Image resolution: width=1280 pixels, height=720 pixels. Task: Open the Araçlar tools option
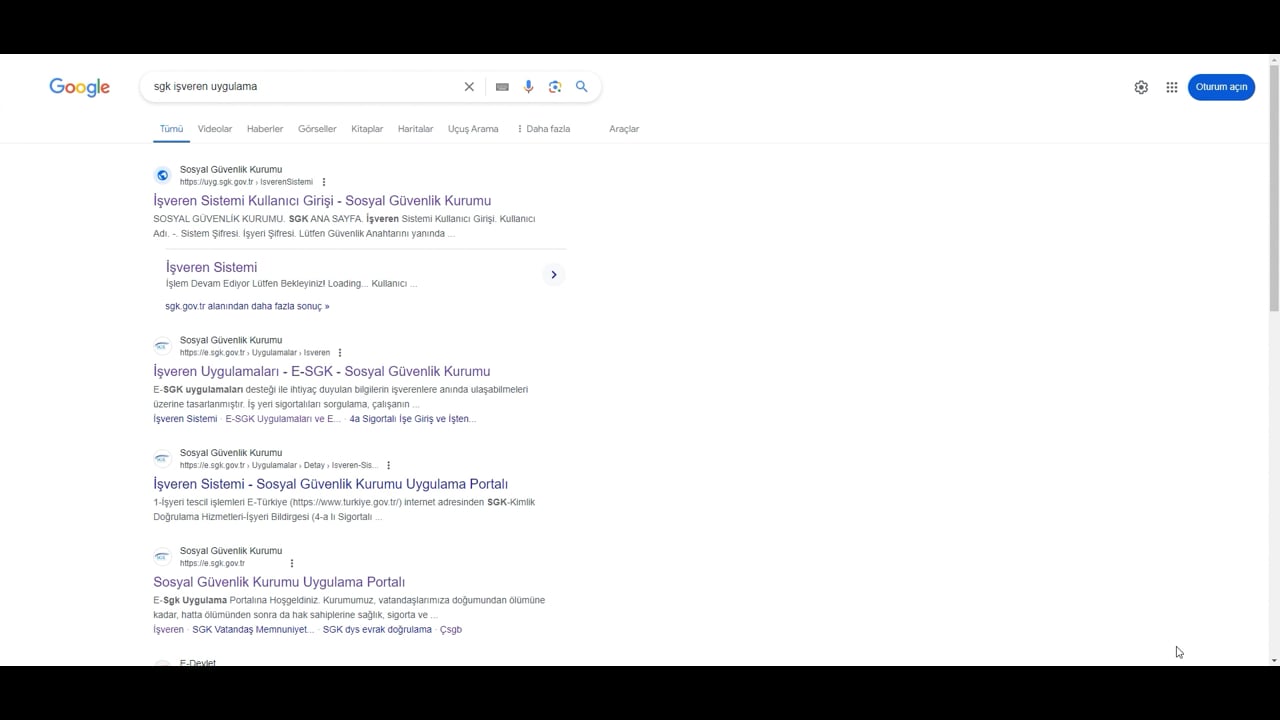click(624, 129)
